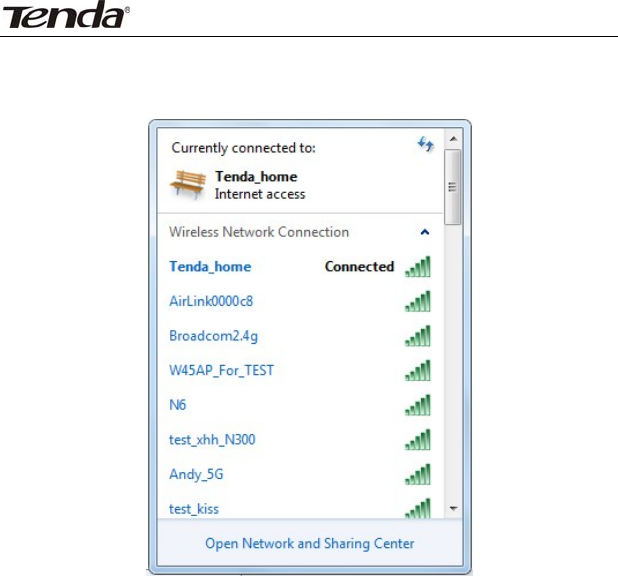Screen dimensions: 618x576
Task: Select the AirLink0000c8 network
Action: tap(300, 302)
